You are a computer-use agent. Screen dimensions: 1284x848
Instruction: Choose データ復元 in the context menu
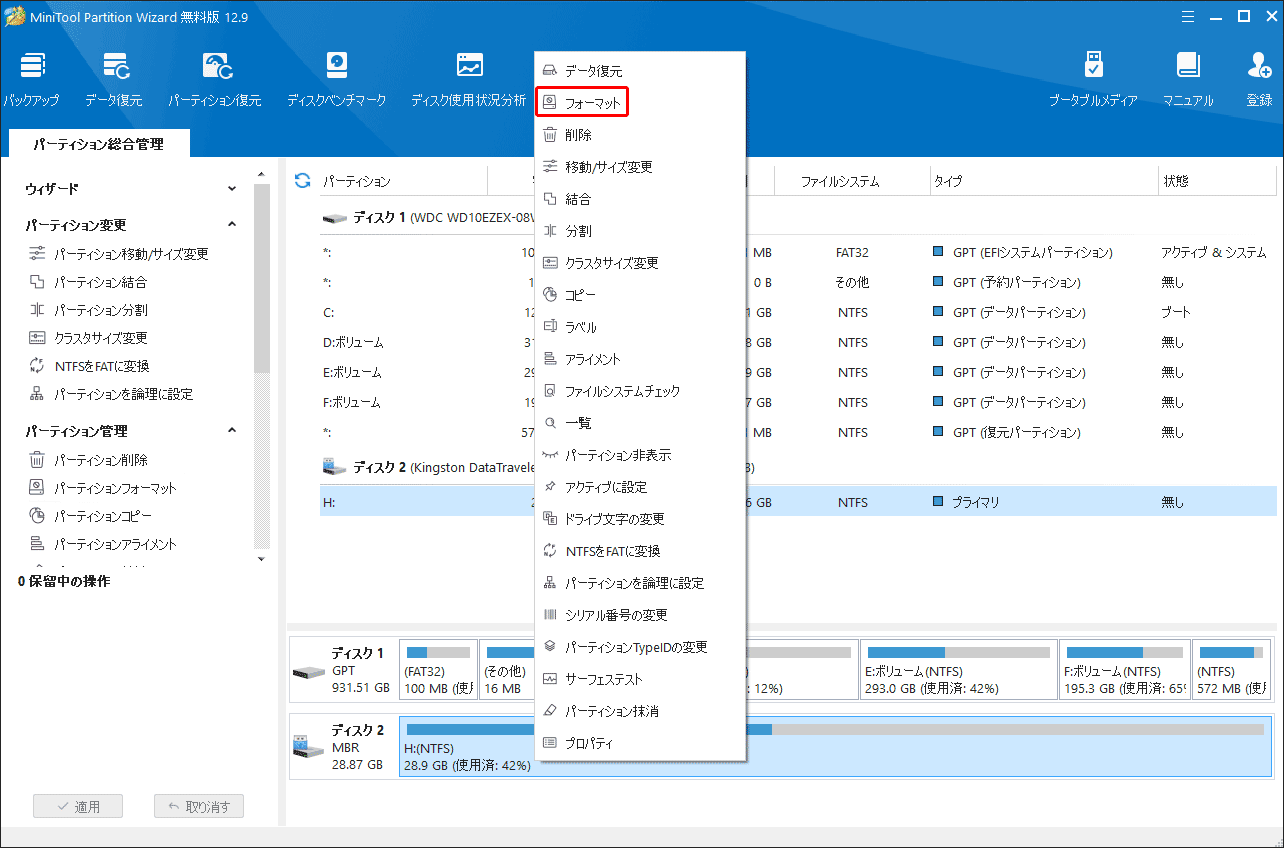[640, 71]
